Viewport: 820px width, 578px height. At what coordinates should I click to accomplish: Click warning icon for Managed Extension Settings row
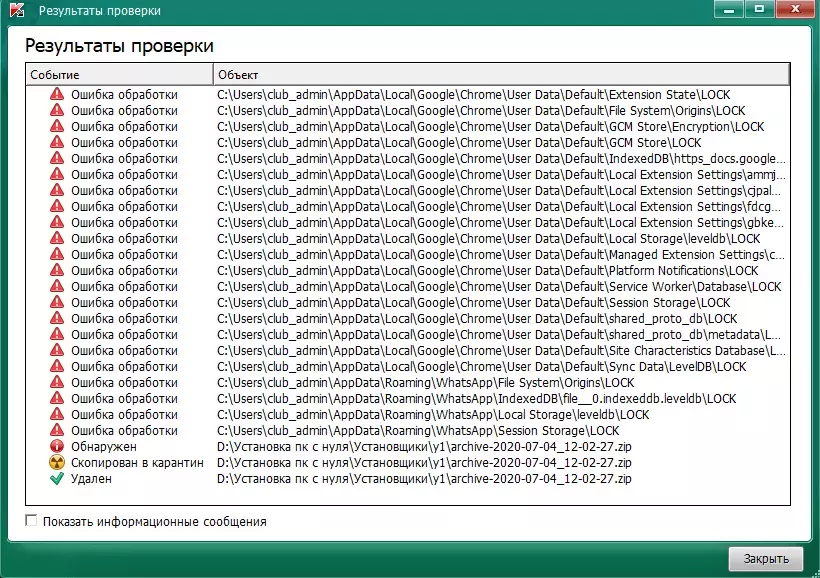[57, 254]
